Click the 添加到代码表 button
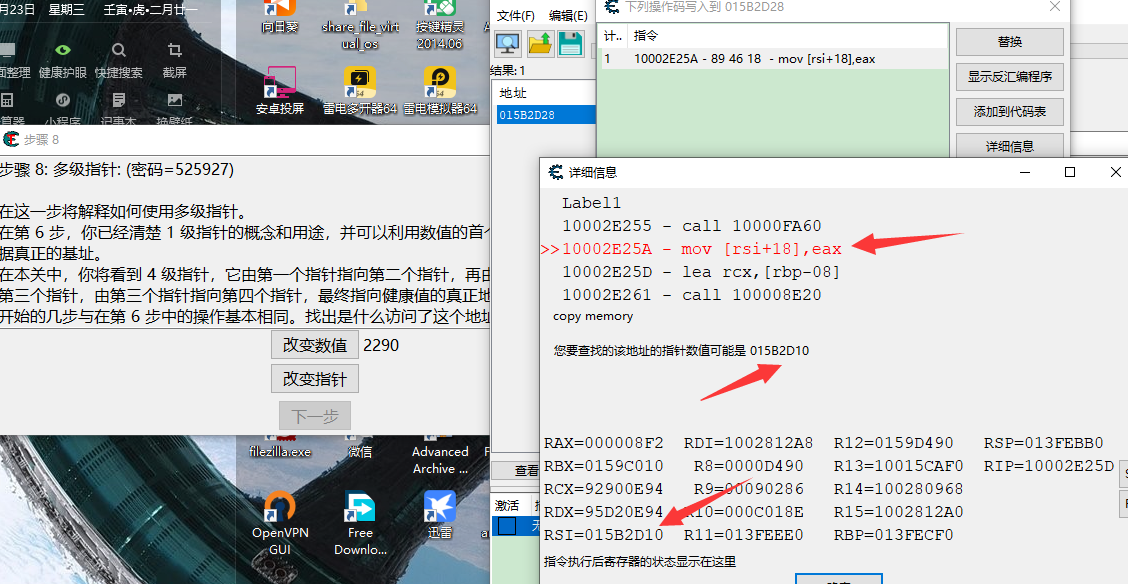The height and width of the screenshot is (584, 1128). pyautogui.click(x=1009, y=111)
